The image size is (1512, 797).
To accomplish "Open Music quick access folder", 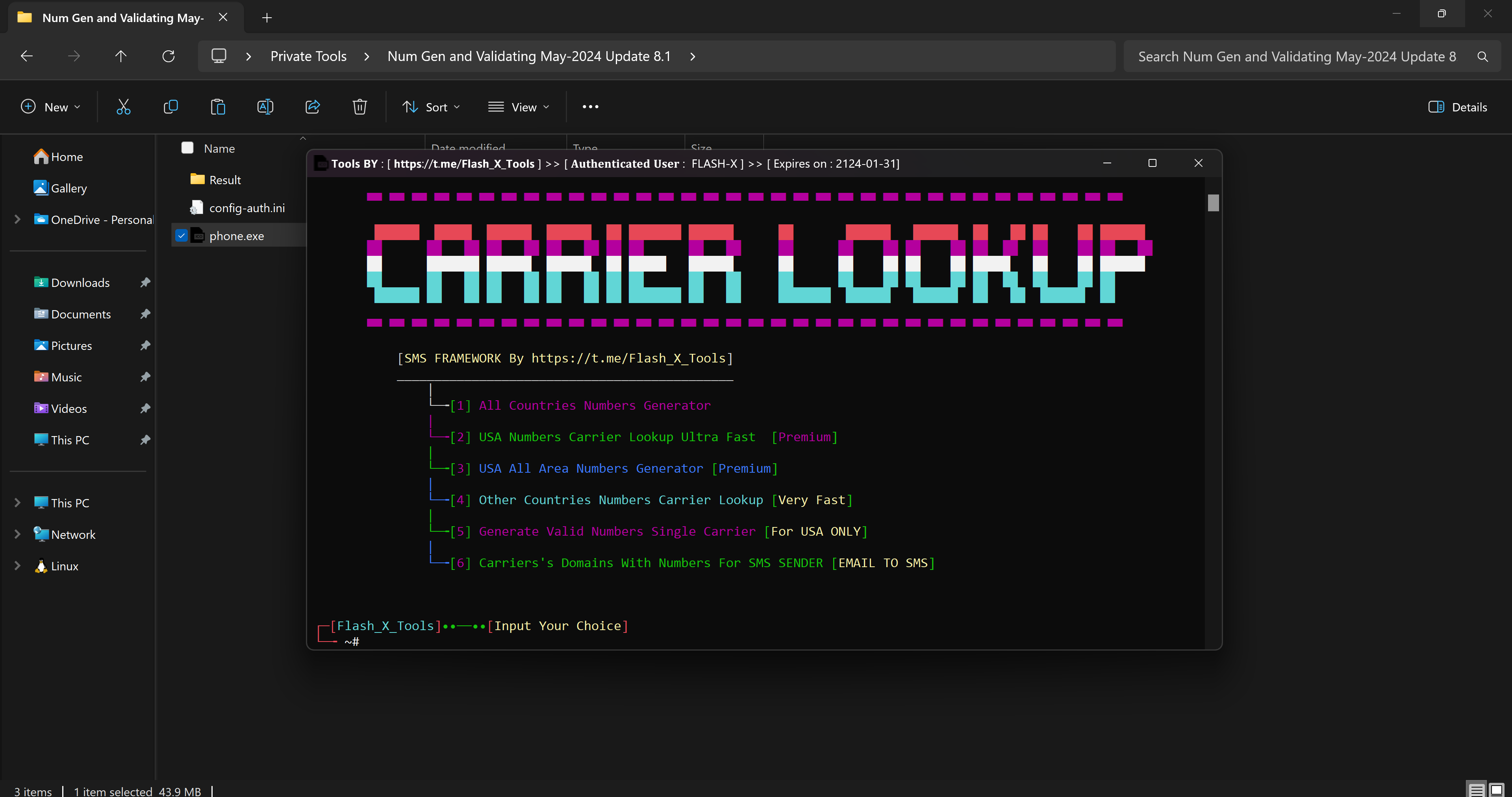I will click(57, 377).
